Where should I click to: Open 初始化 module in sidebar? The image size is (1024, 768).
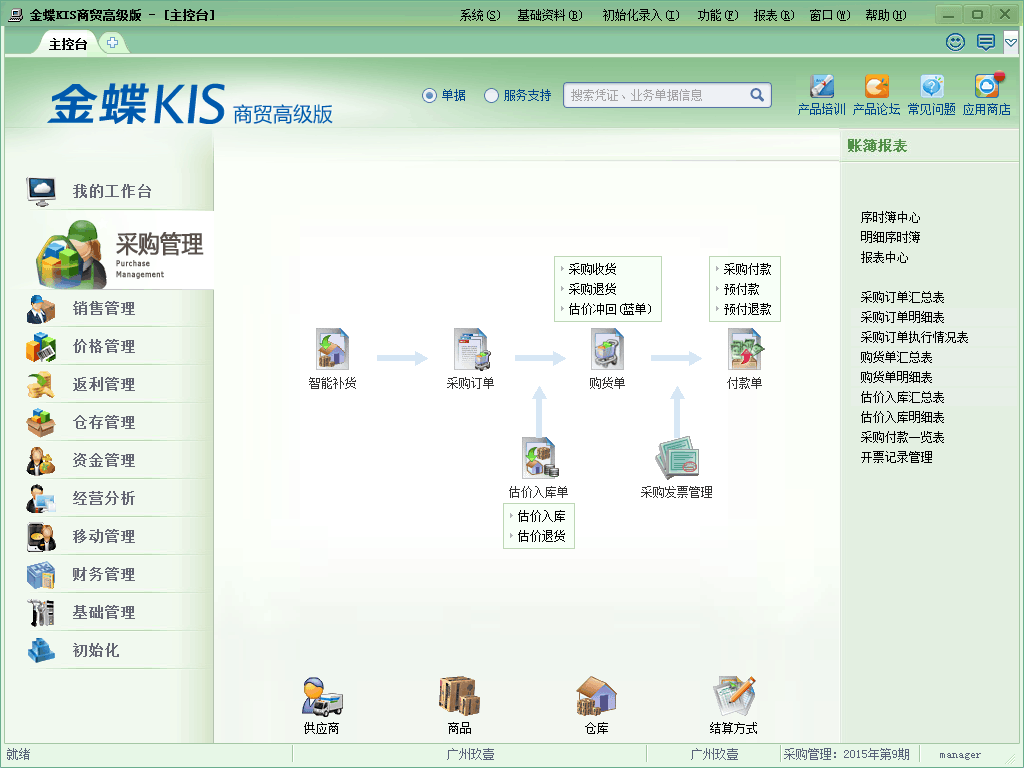click(x=96, y=650)
